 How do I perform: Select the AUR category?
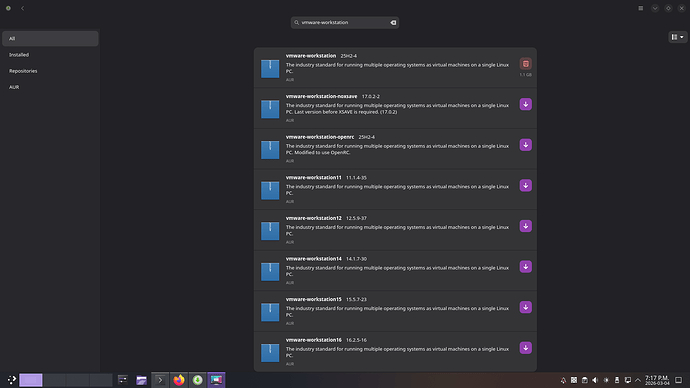[x=50, y=87]
